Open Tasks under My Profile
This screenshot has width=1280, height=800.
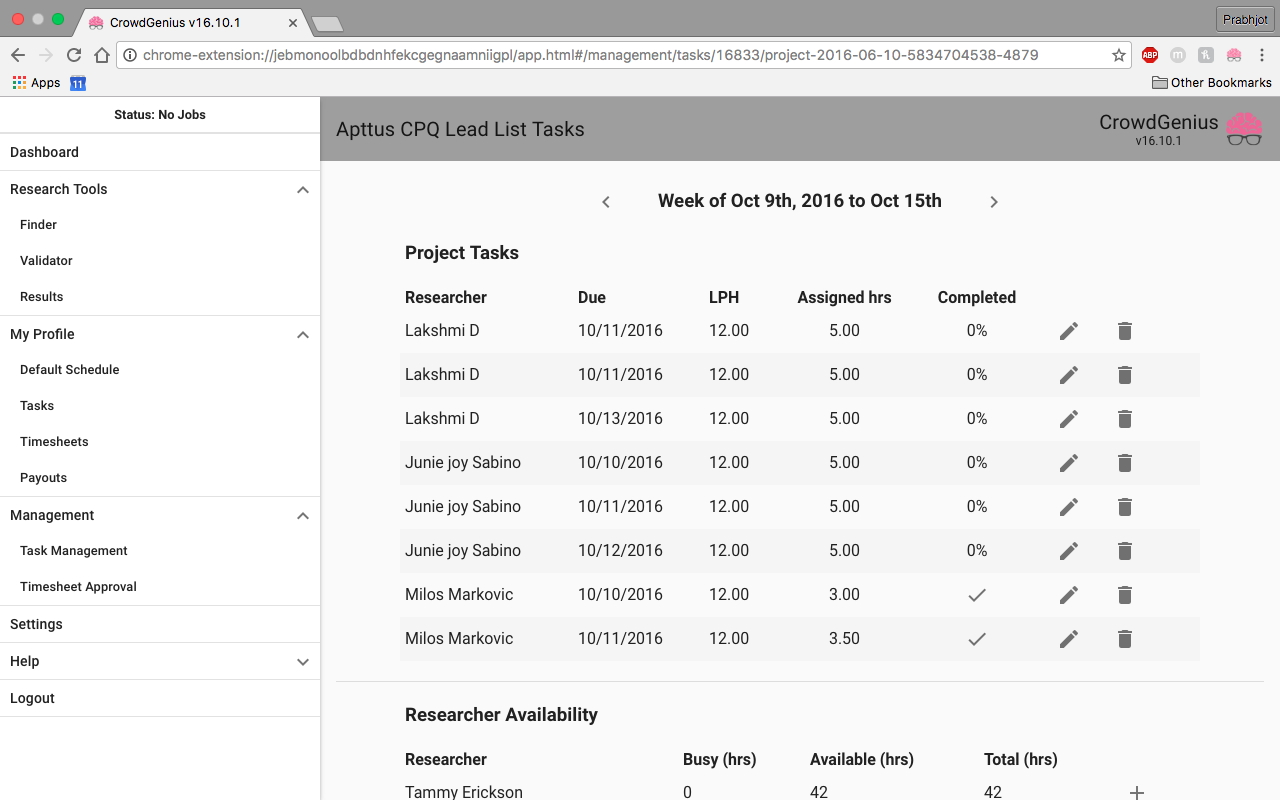coord(160,406)
